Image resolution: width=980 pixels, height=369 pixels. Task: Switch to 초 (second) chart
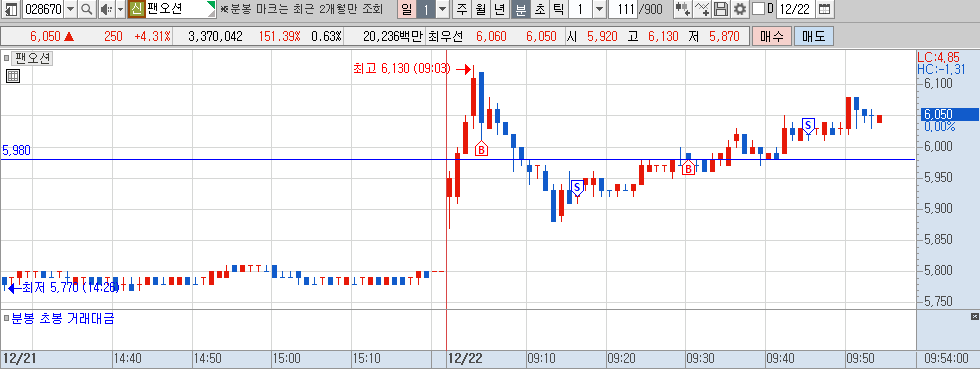(539, 9)
